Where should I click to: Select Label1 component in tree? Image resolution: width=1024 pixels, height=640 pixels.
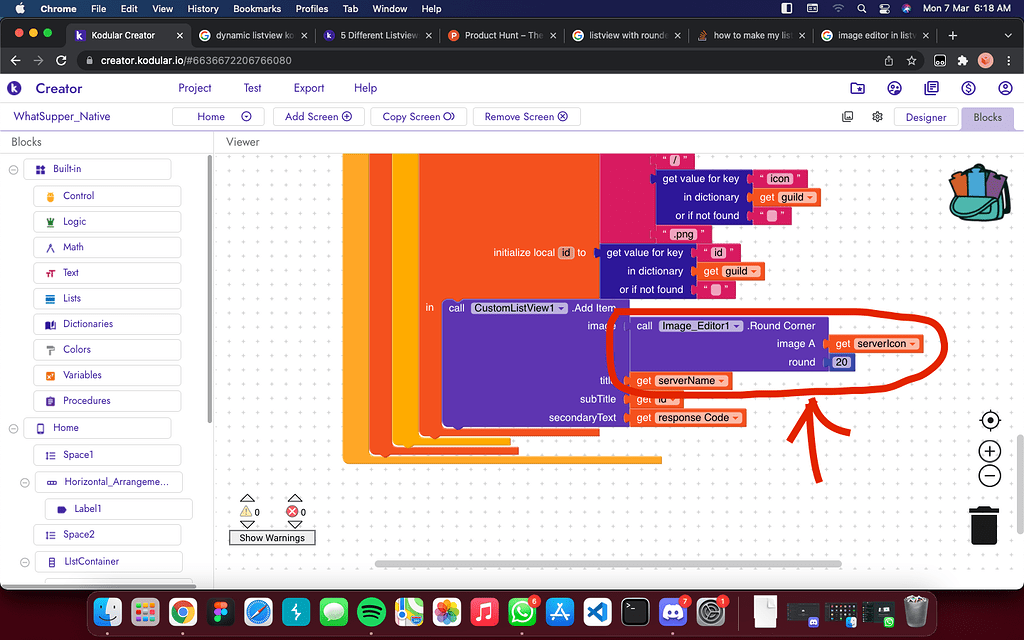[119, 509]
